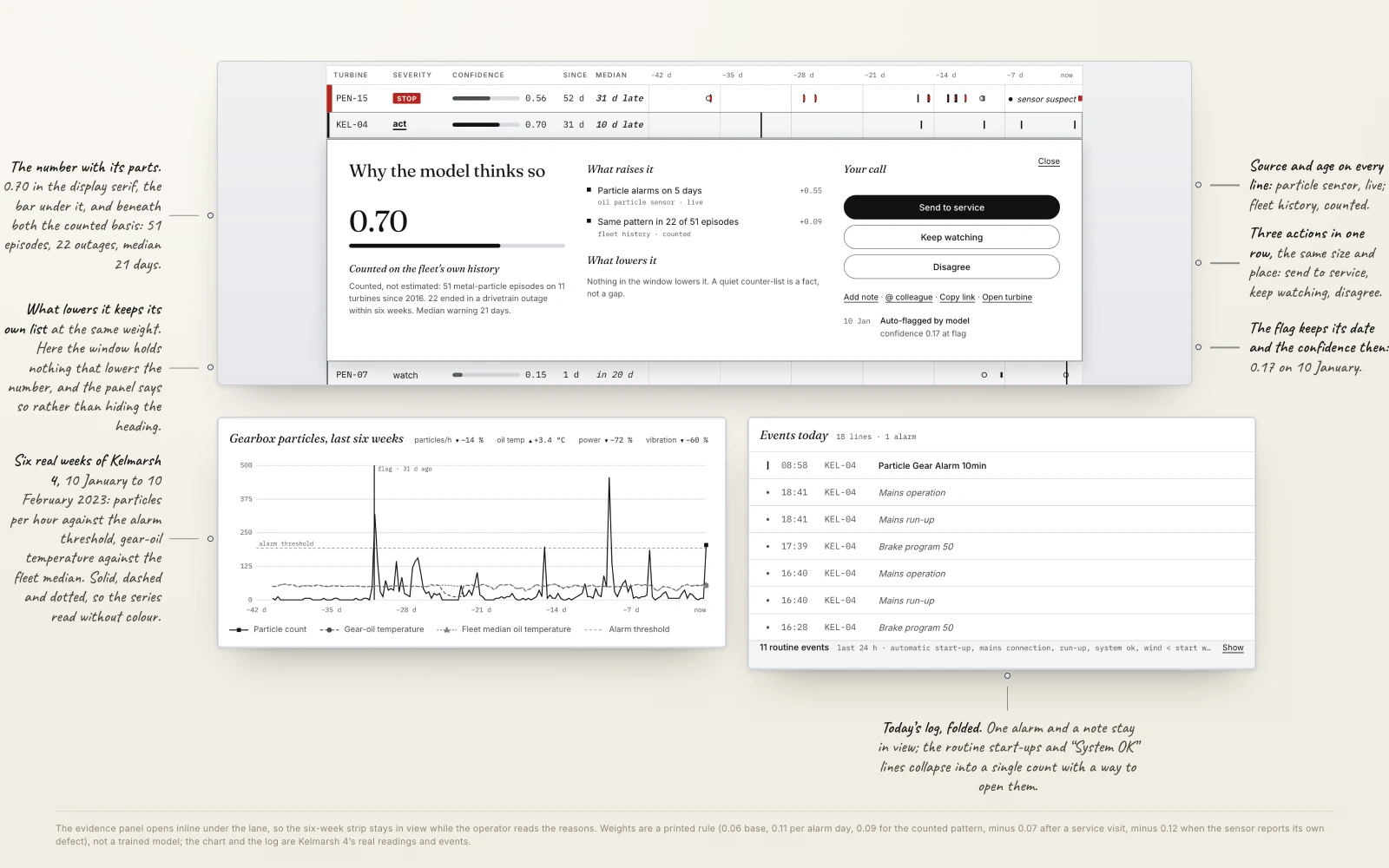Click the Gear-oil temperature legend marker

(329, 629)
